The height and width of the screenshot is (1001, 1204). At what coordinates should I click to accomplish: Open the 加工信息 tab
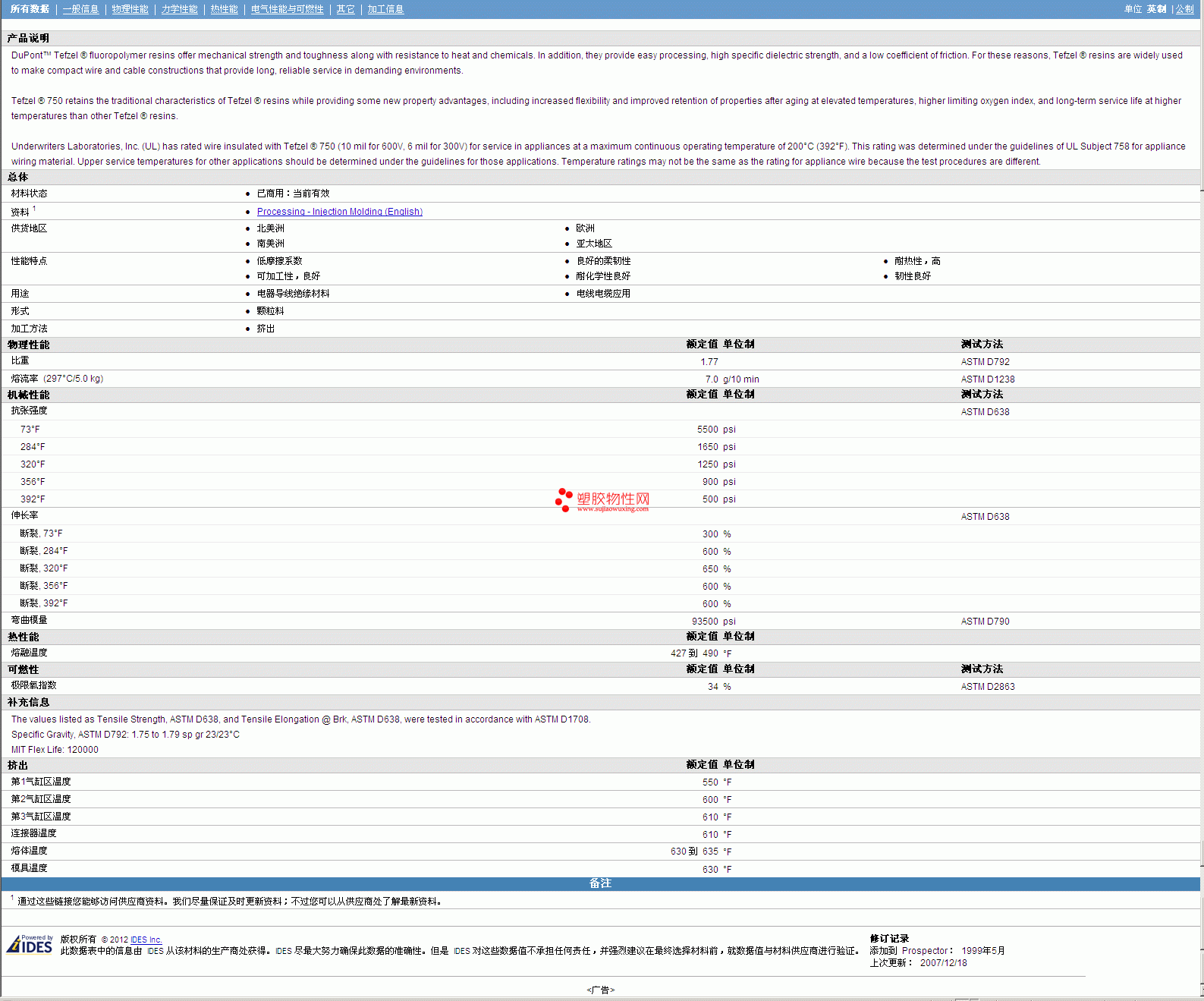point(385,9)
